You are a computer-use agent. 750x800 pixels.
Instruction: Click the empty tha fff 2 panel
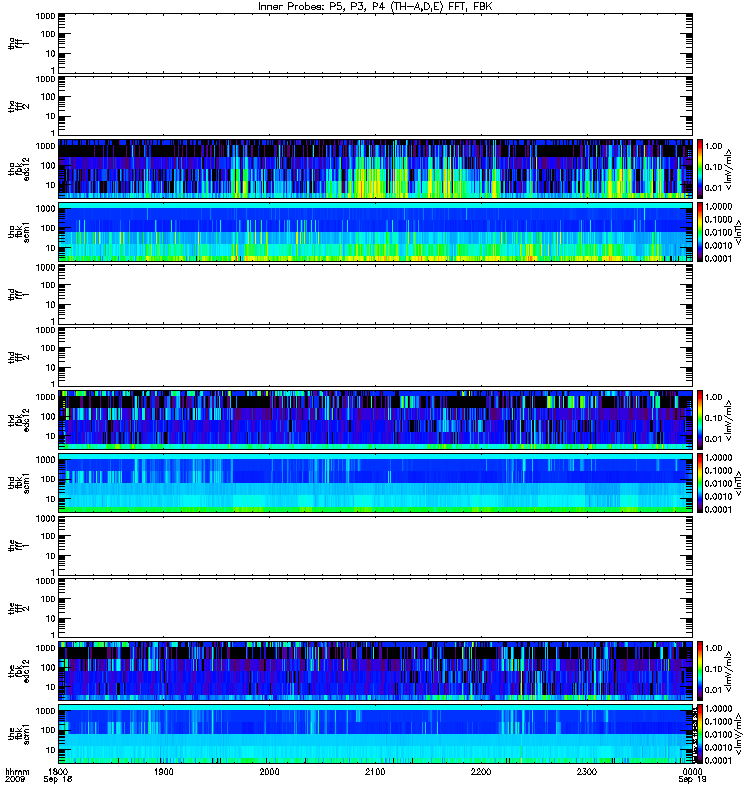coord(376,106)
